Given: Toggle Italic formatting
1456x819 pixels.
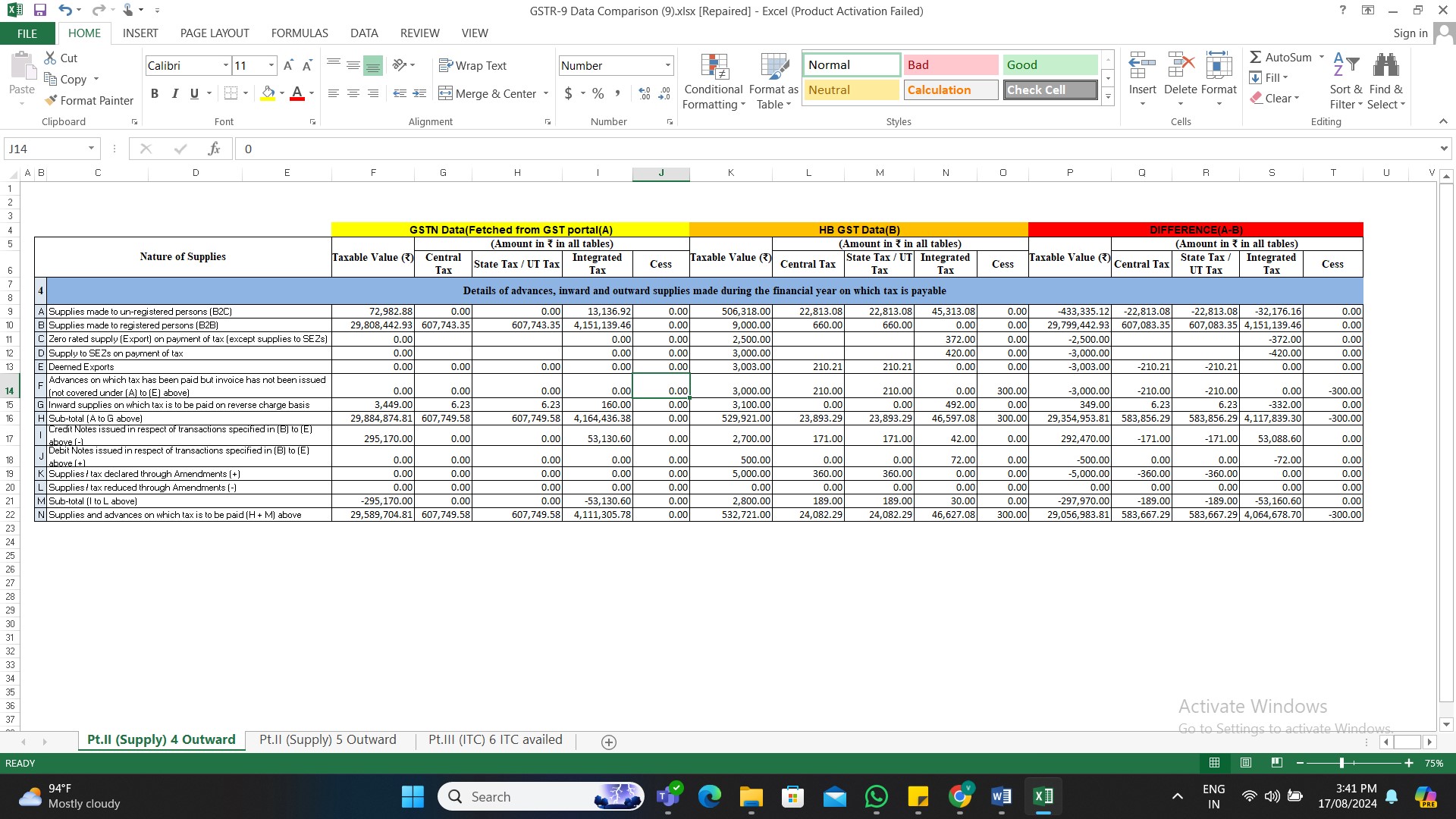Looking at the screenshot, I should [174, 93].
